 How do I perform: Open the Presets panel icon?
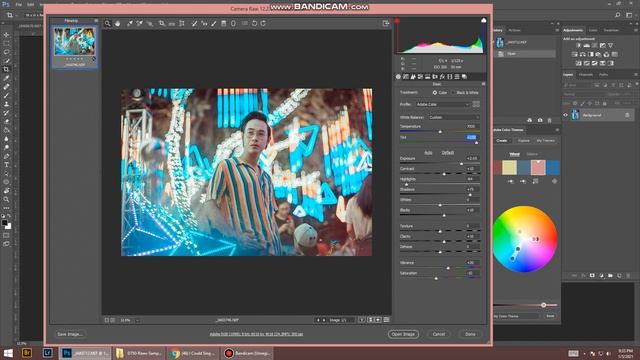click(457, 77)
